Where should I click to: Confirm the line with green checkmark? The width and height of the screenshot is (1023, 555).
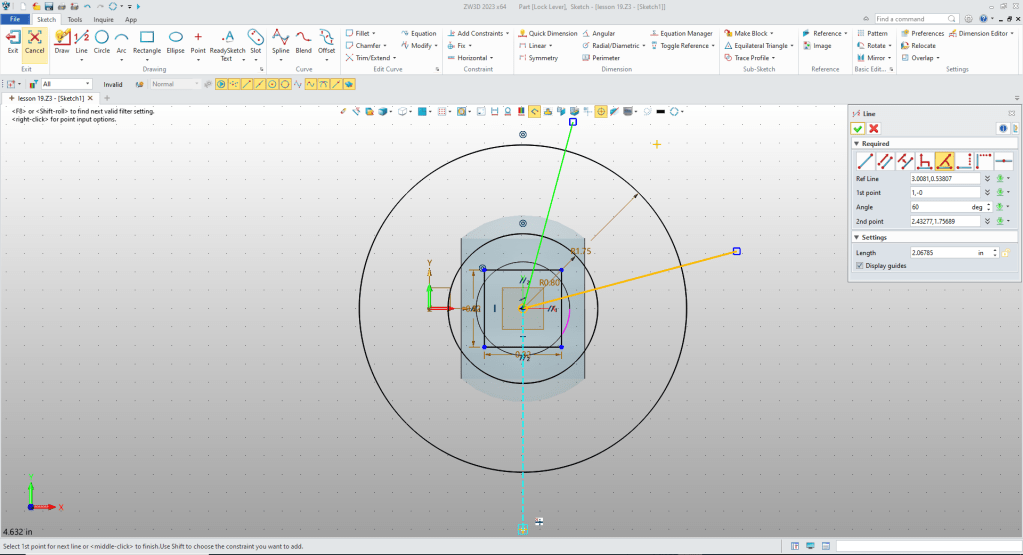point(858,128)
